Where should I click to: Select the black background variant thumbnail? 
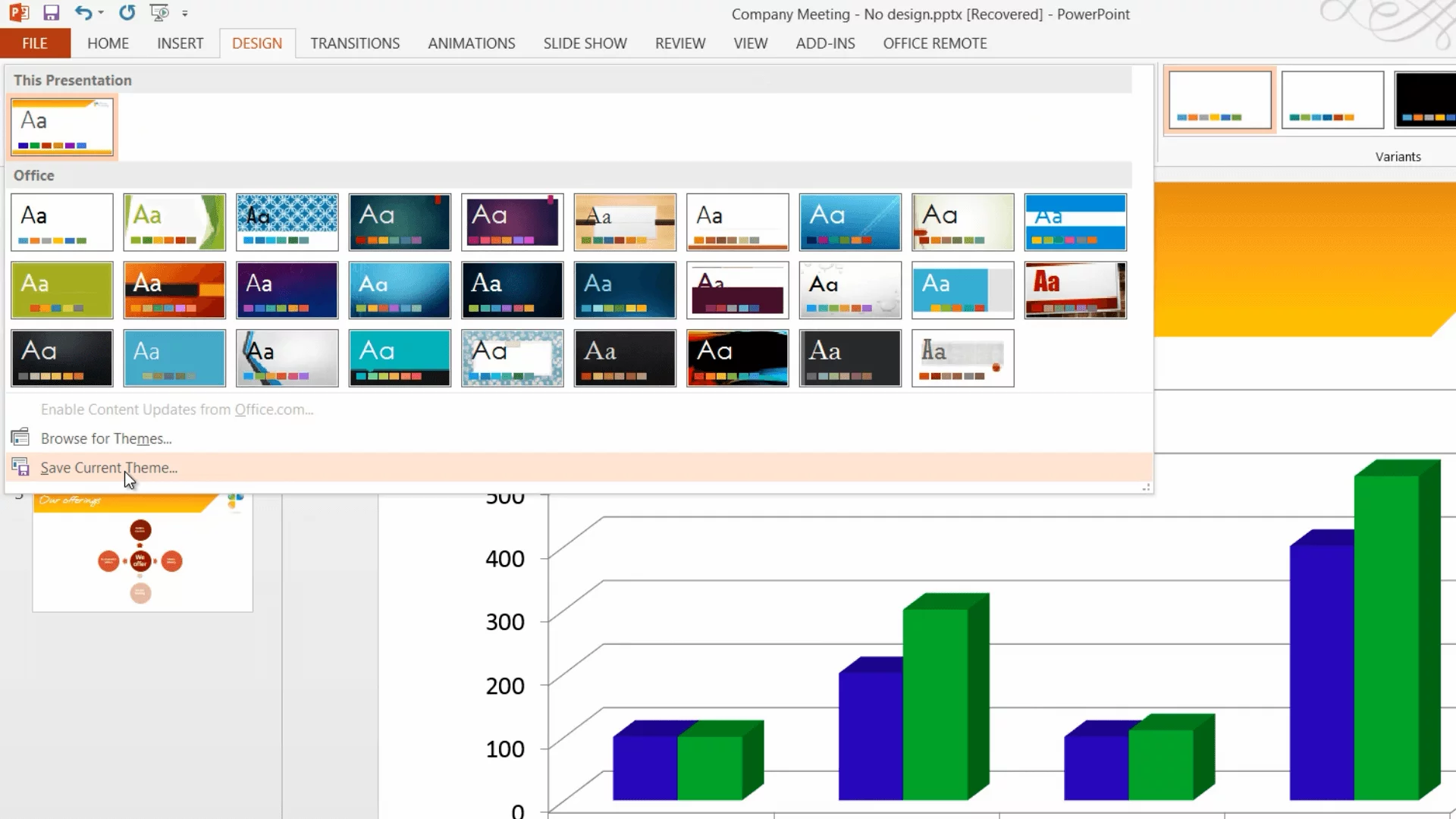1426,99
